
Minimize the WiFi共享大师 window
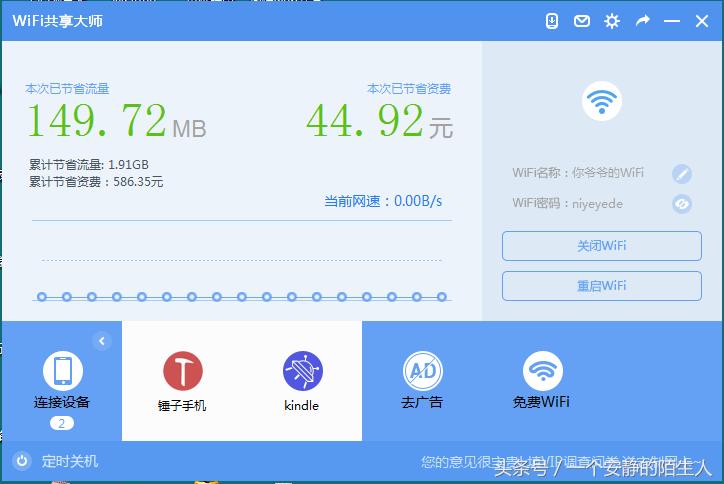tap(672, 21)
